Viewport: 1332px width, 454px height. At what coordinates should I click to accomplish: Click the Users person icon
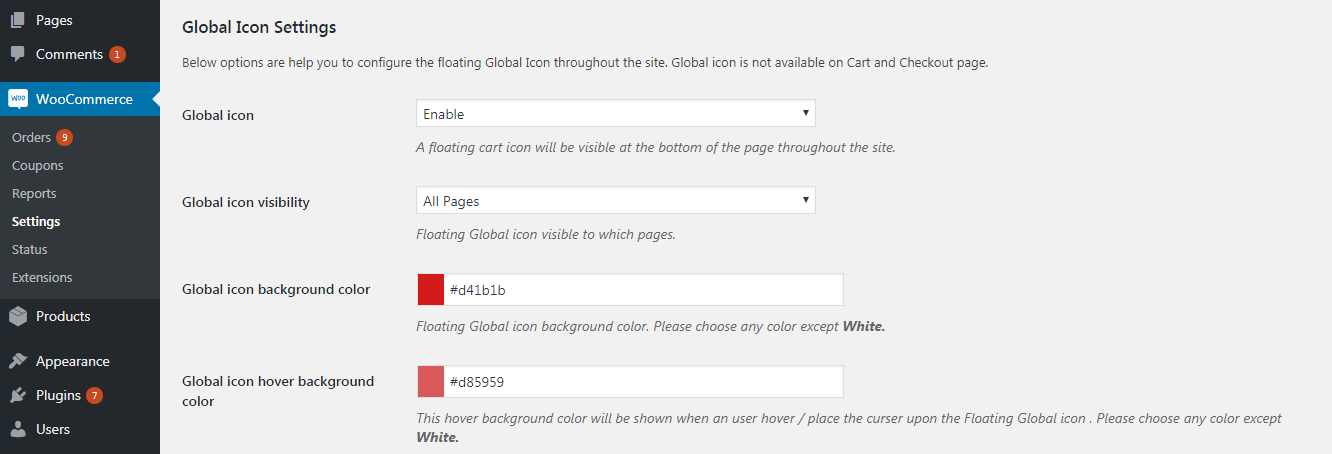click(18, 429)
